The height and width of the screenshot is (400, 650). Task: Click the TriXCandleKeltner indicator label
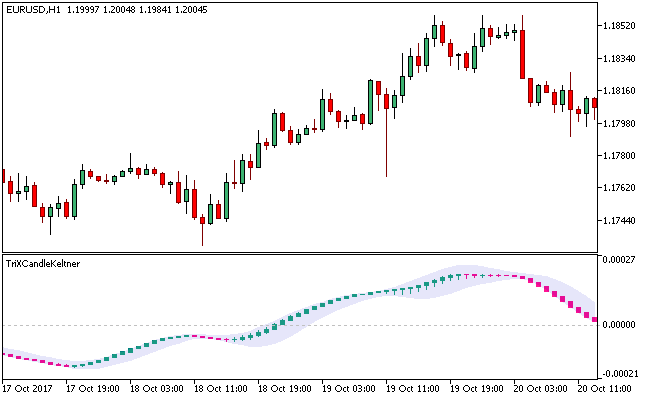[43, 264]
